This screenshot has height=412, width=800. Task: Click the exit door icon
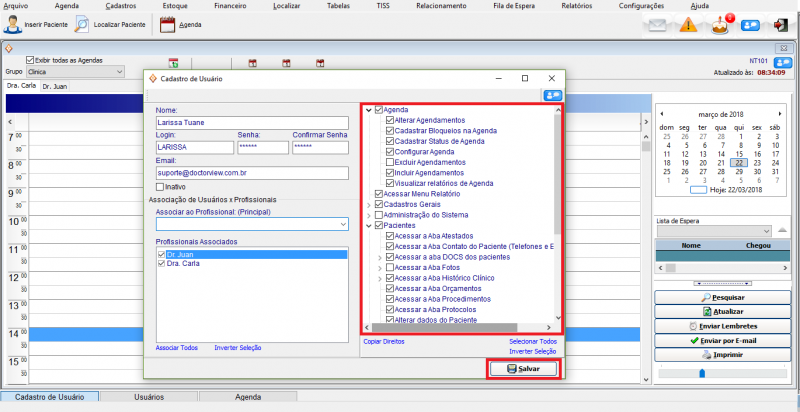tap(780, 25)
